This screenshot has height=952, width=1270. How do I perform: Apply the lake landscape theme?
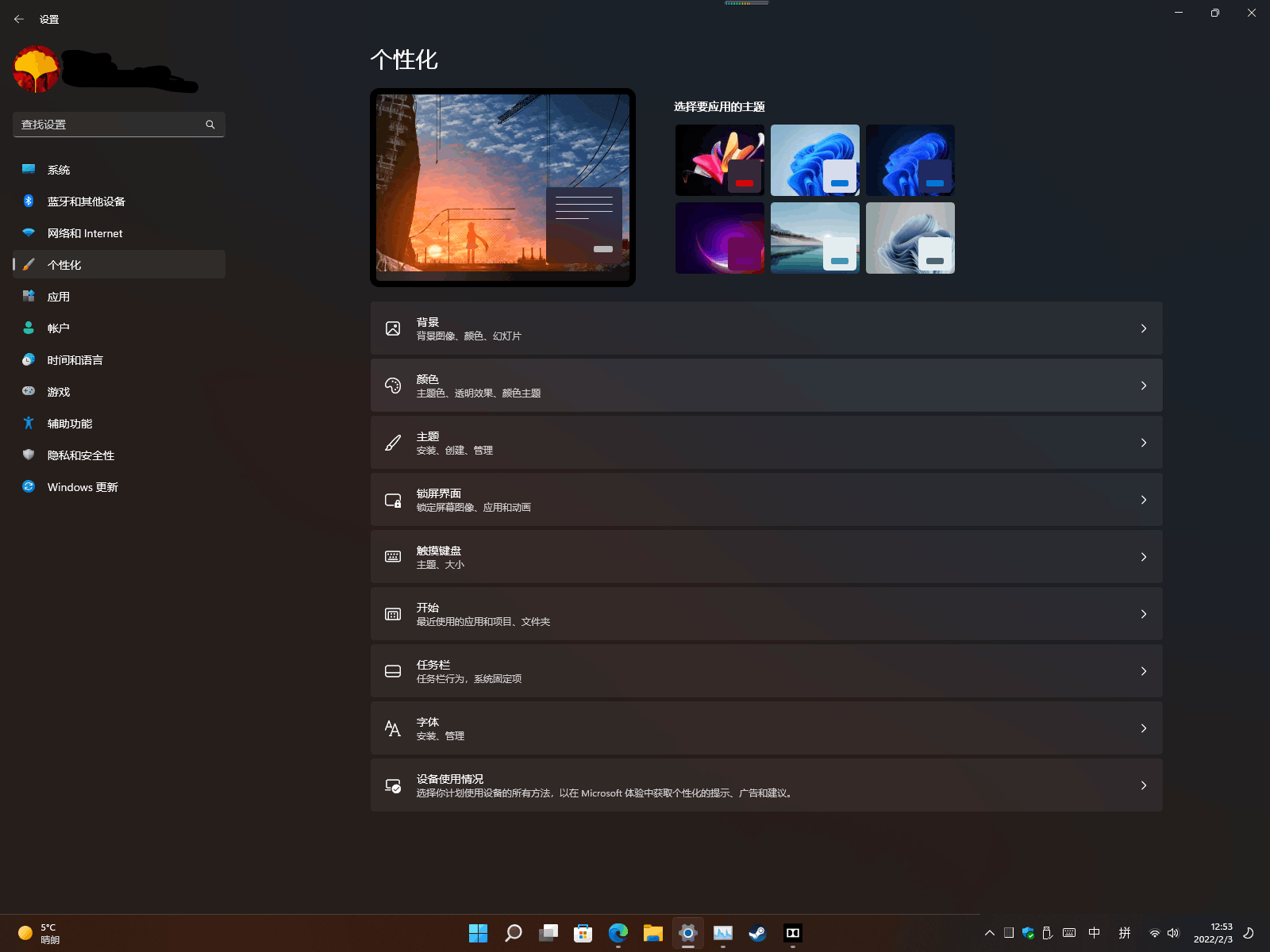[x=815, y=238]
